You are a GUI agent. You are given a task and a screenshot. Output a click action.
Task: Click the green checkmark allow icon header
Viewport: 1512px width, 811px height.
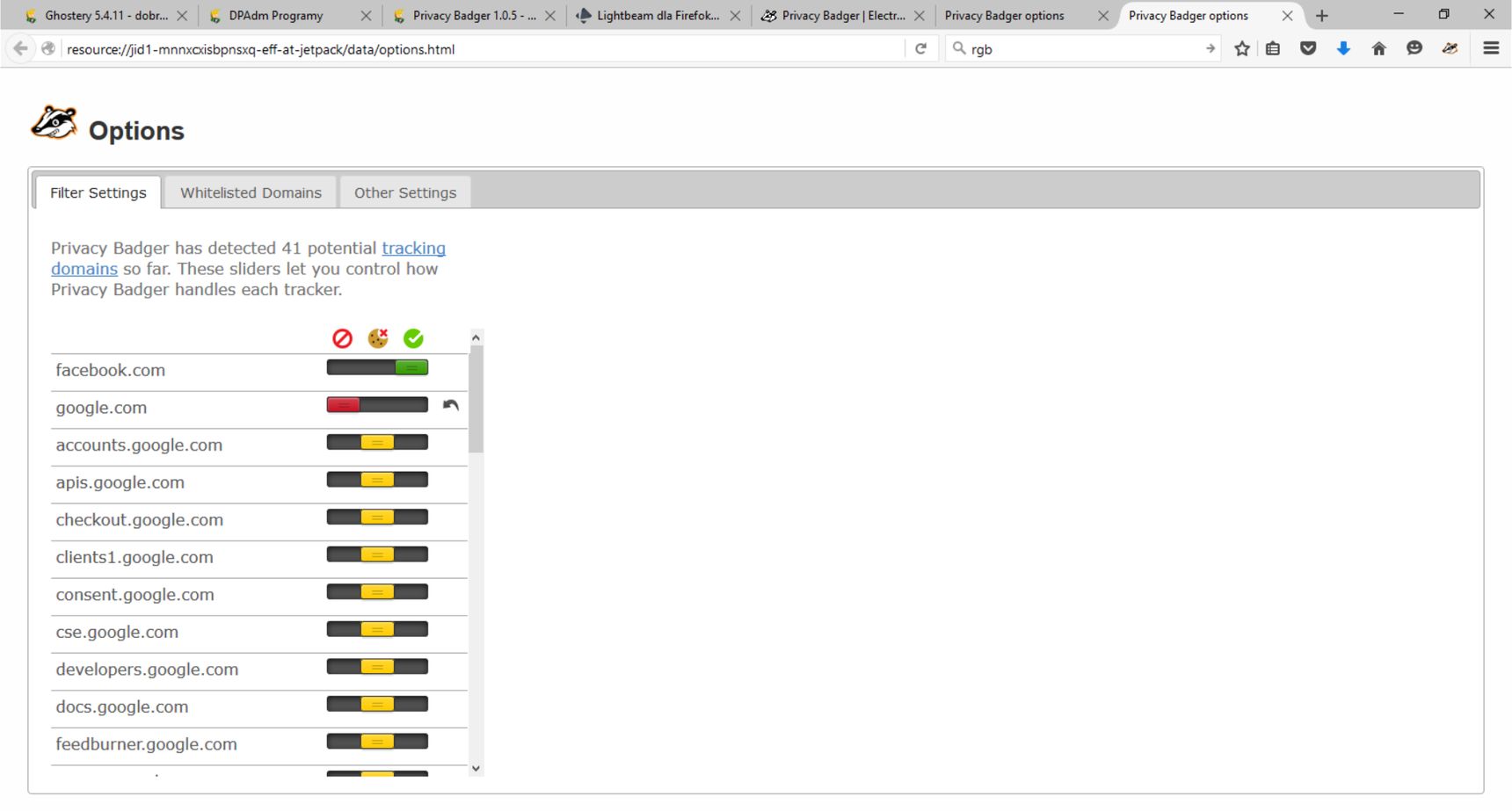tap(413, 338)
